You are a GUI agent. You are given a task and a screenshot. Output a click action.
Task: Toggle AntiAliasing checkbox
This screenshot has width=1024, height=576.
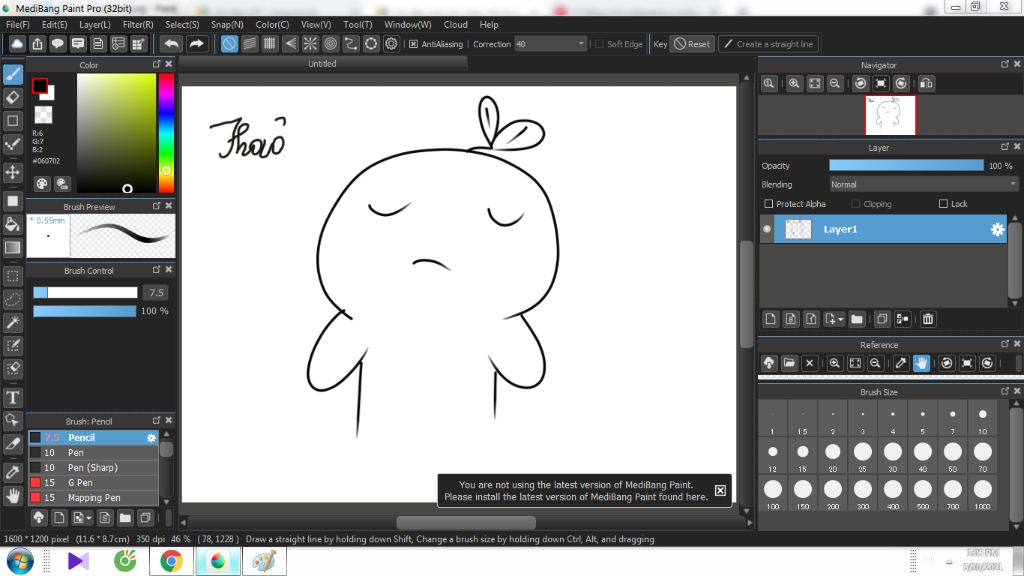[413, 44]
